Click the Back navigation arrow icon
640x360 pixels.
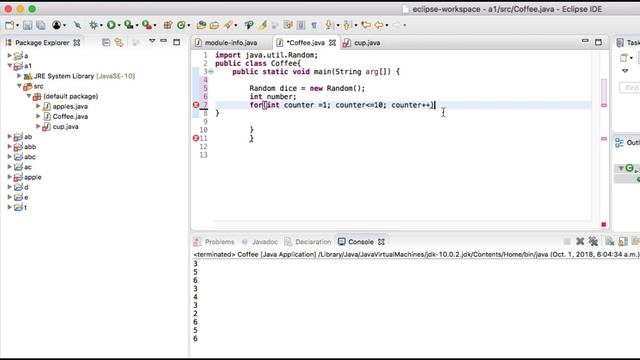click(379, 25)
